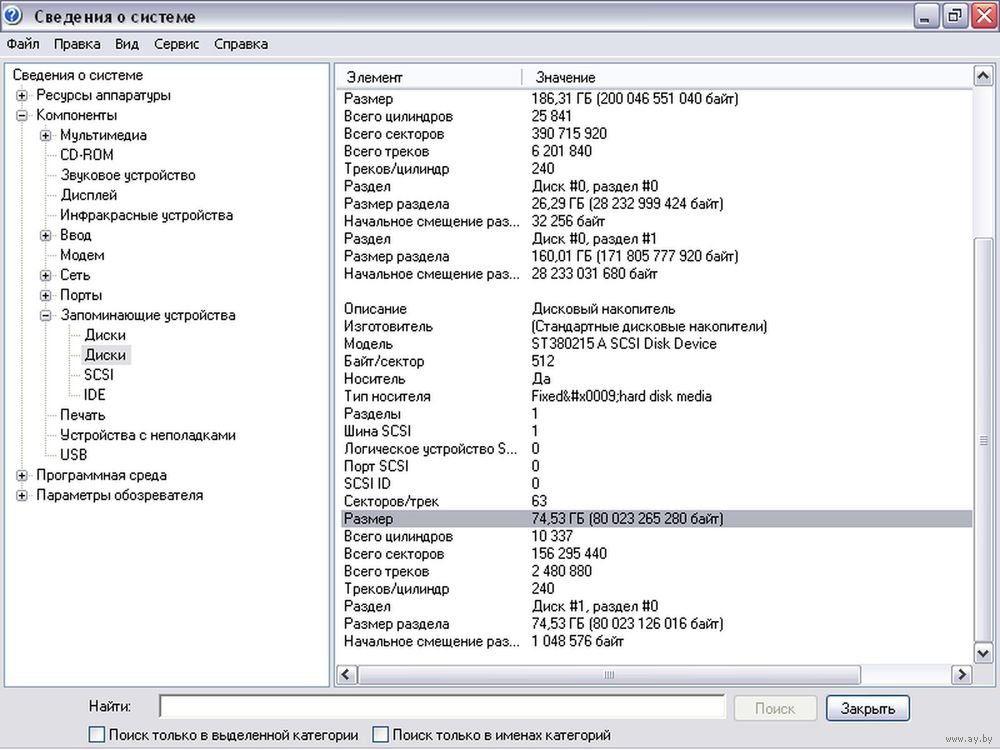Viewport: 1000px width, 750px height.
Task: Click the vertical scrollbar down arrow
Action: point(983,653)
